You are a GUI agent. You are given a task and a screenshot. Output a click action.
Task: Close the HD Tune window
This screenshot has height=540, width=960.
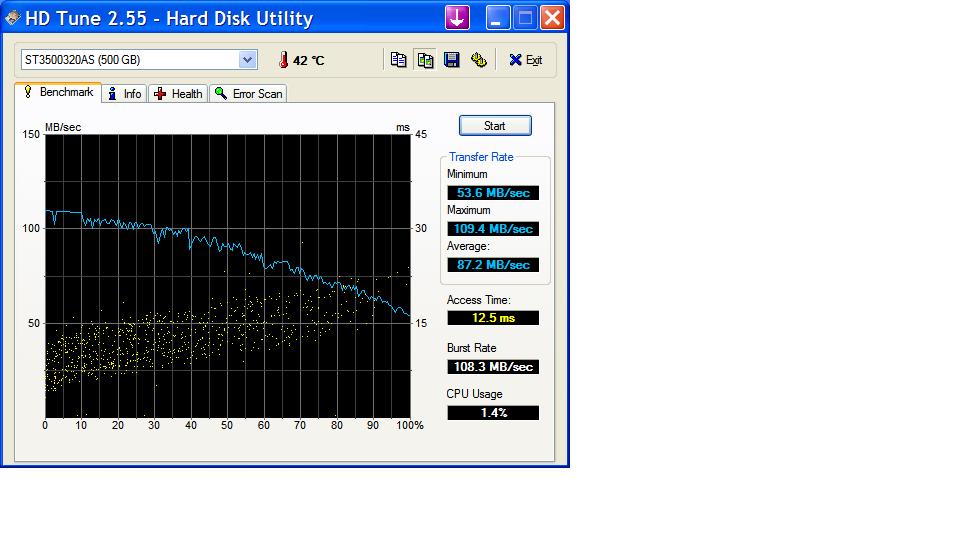pyautogui.click(x=552, y=17)
